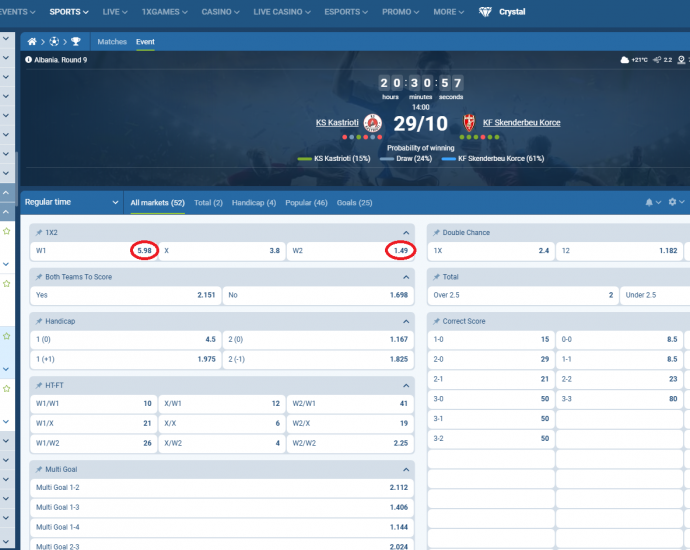Open LIVE CASINO menu
This screenshot has width=690, height=550.
pos(282,12)
